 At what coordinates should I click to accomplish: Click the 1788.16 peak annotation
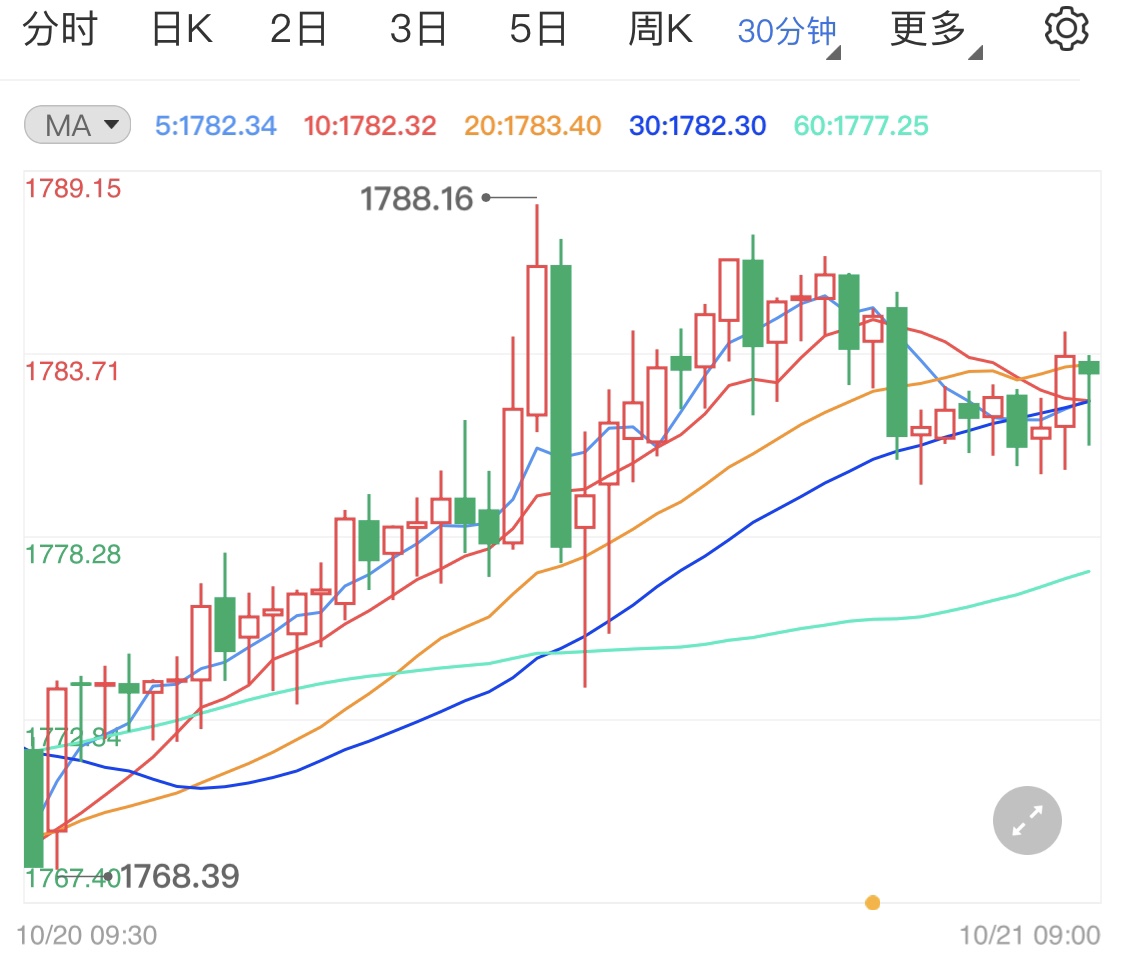pyautogui.click(x=417, y=199)
